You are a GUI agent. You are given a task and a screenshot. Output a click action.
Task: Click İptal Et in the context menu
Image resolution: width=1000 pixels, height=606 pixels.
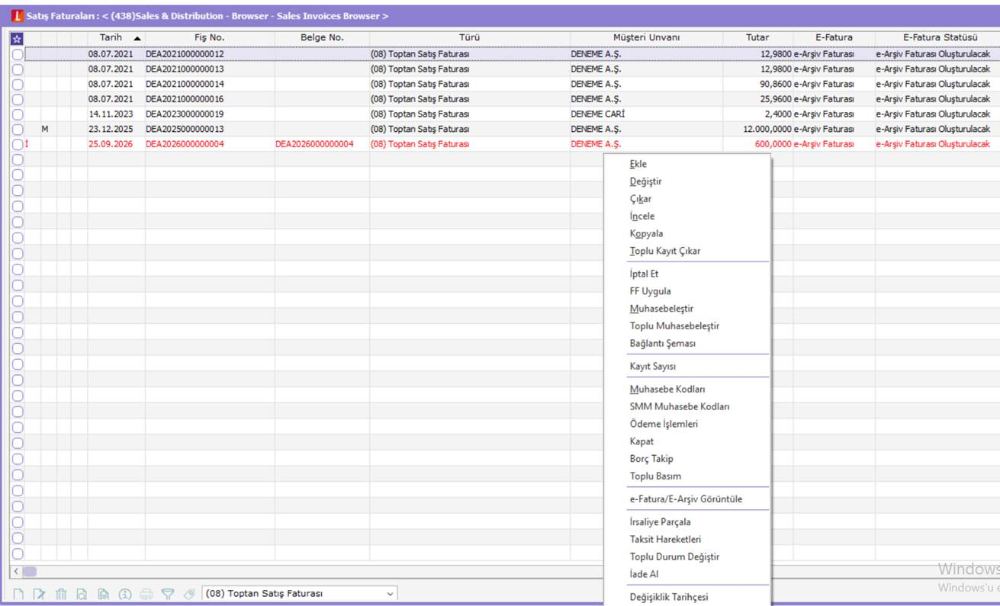pyautogui.click(x=644, y=274)
